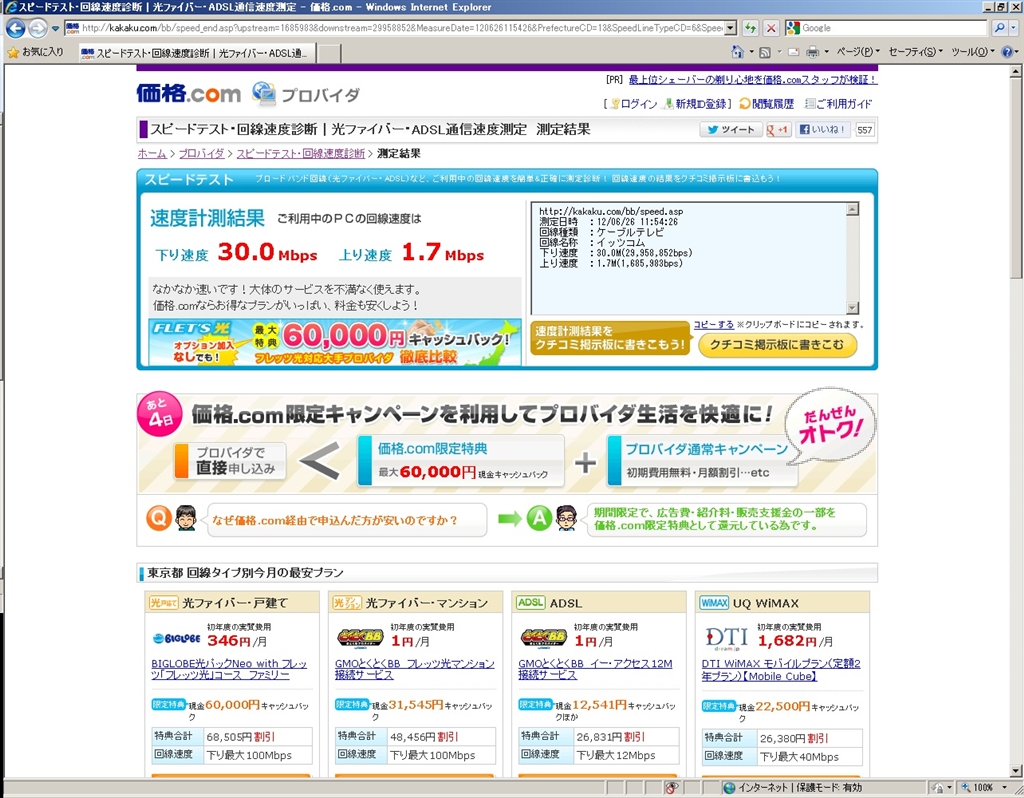Viewport: 1024px width, 798px height.
Task: Click the 光ファイバー・戸建て card heading
Action: (x=232, y=603)
